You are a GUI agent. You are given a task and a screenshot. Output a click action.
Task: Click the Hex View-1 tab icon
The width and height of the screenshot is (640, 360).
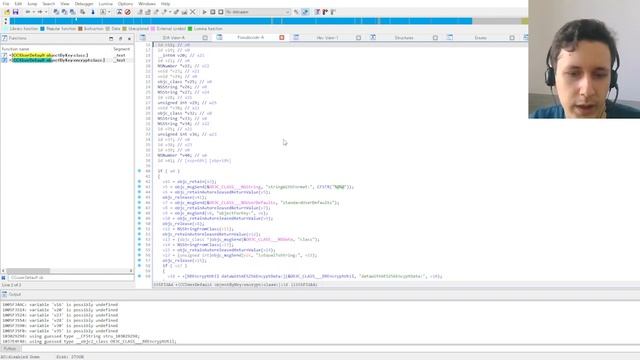296,38
